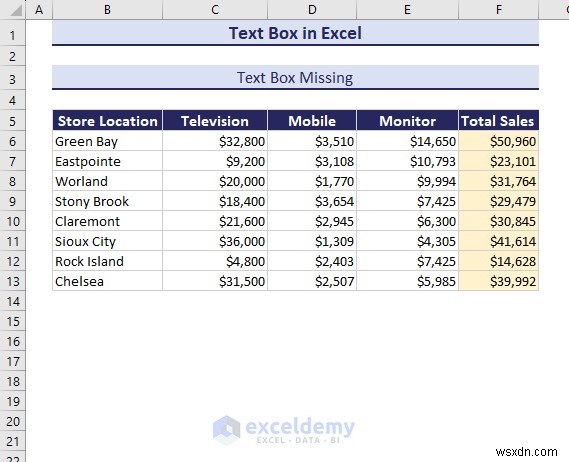Click Television value $18,400
The width and height of the screenshot is (569, 462).
(215, 201)
